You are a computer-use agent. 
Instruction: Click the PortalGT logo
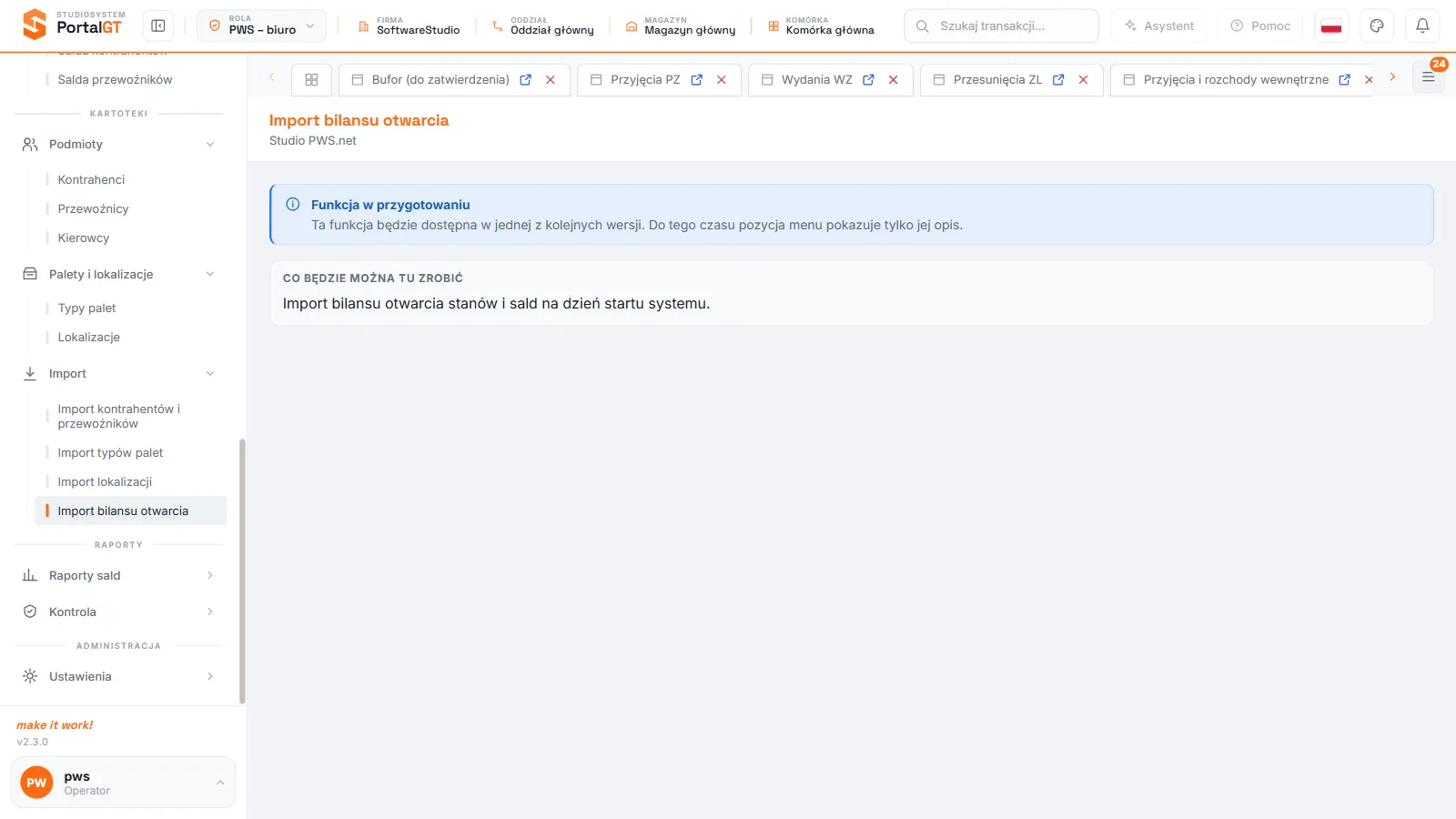click(74, 25)
